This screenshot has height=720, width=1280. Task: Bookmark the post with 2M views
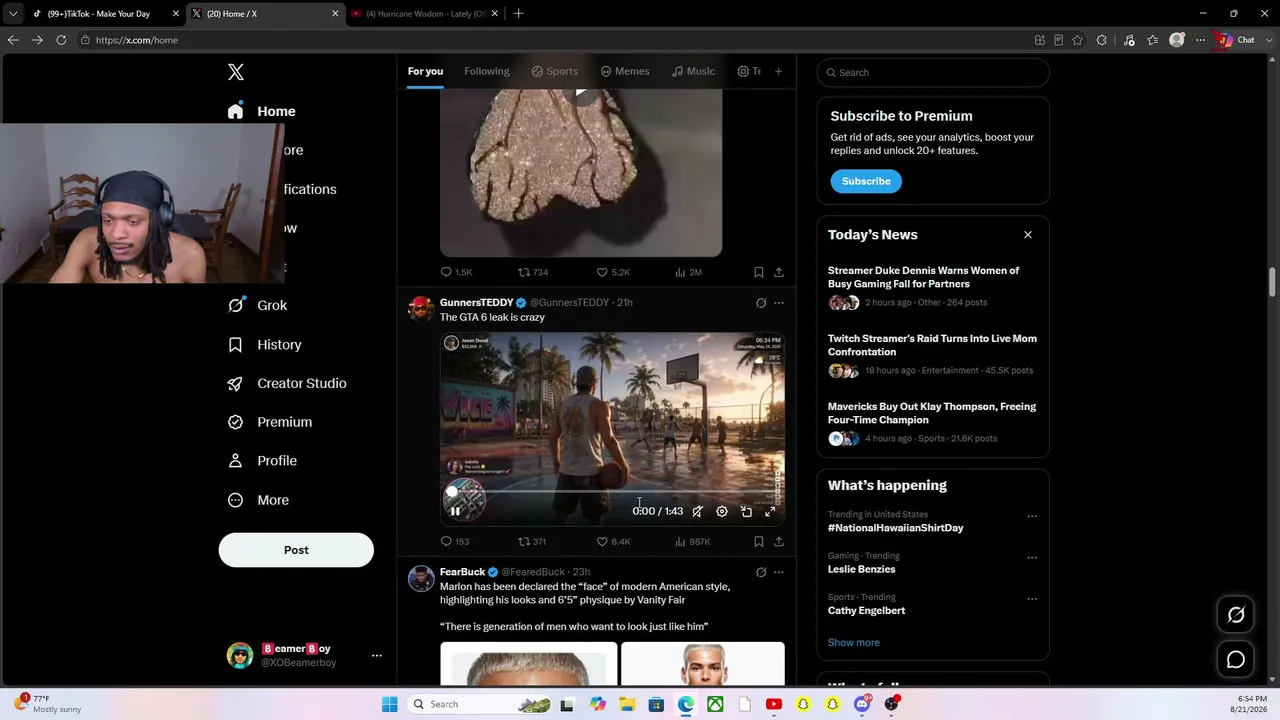pyautogui.click(x=759, y=272)
